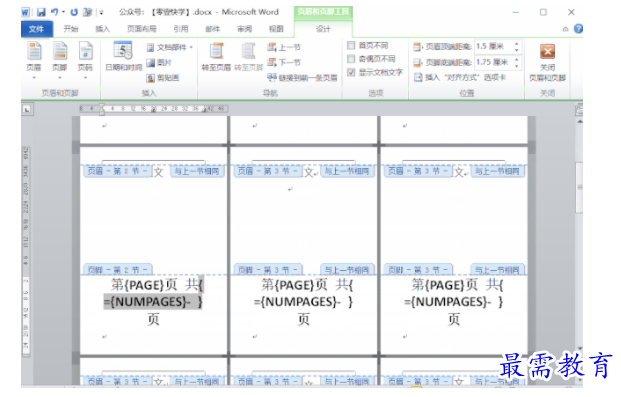Go to 上一节 previous section
This screenshot has height=397, width=621.
(x=284, y=48)
